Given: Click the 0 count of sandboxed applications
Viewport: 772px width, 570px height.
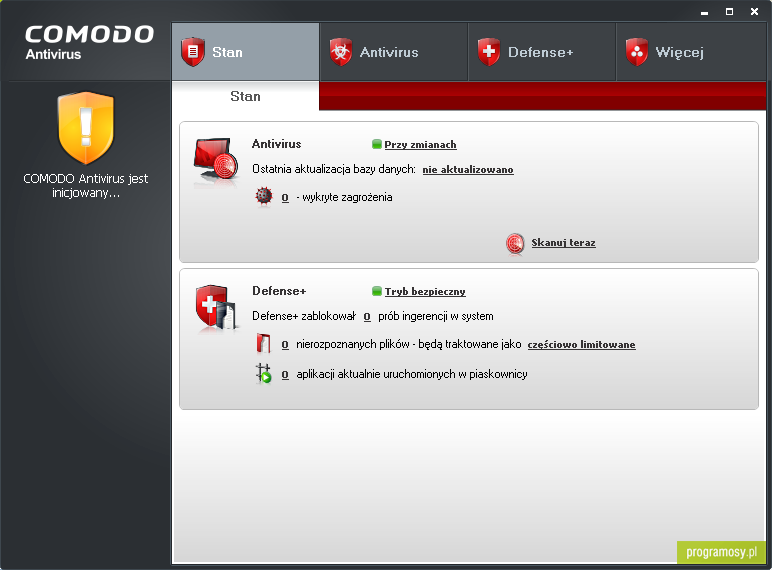Looking at the screenshot, I should pyautogui.click(x=285, y=375).
